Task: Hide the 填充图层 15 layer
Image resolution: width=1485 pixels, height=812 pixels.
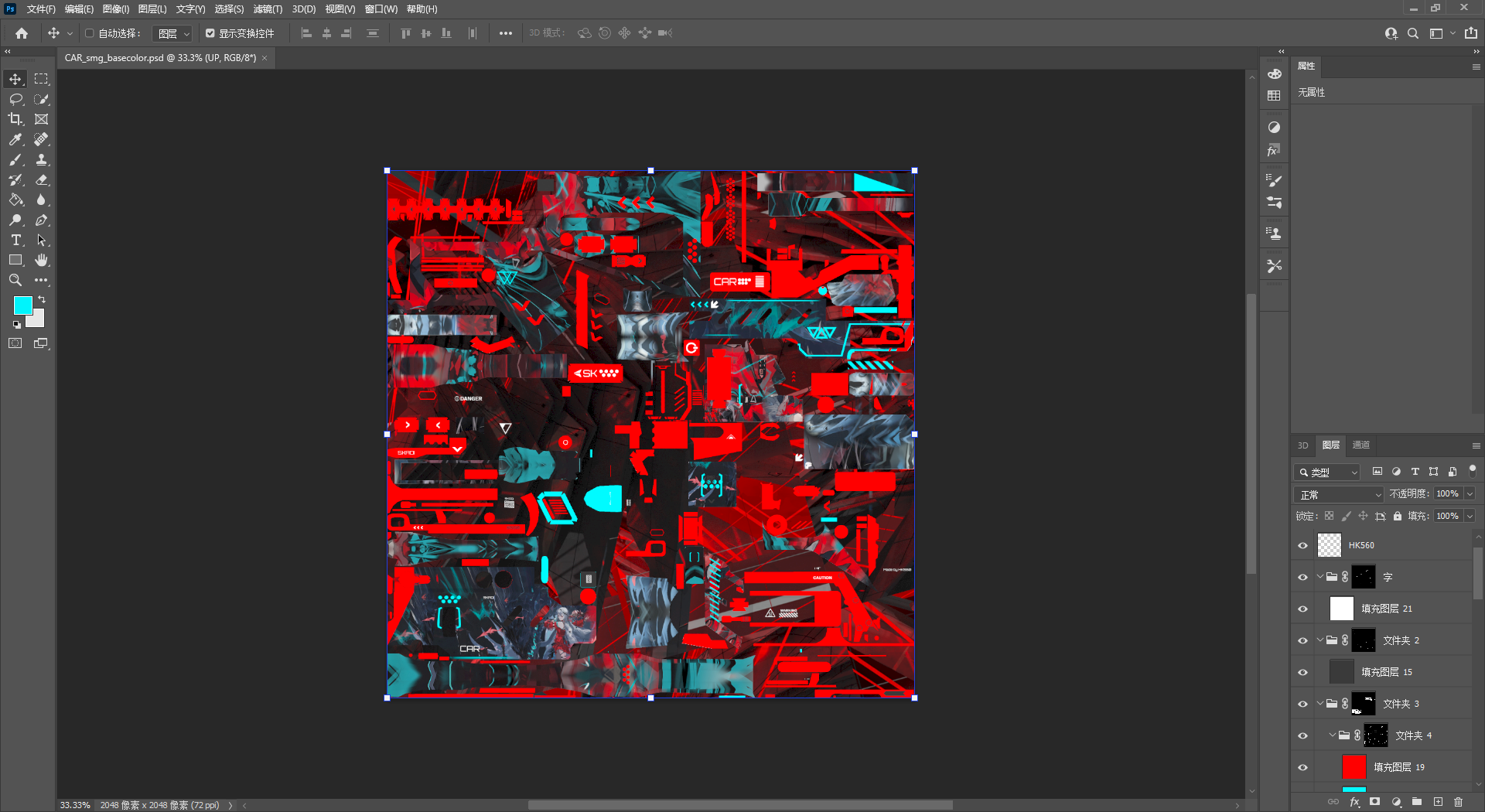Action: [1302, 672]
